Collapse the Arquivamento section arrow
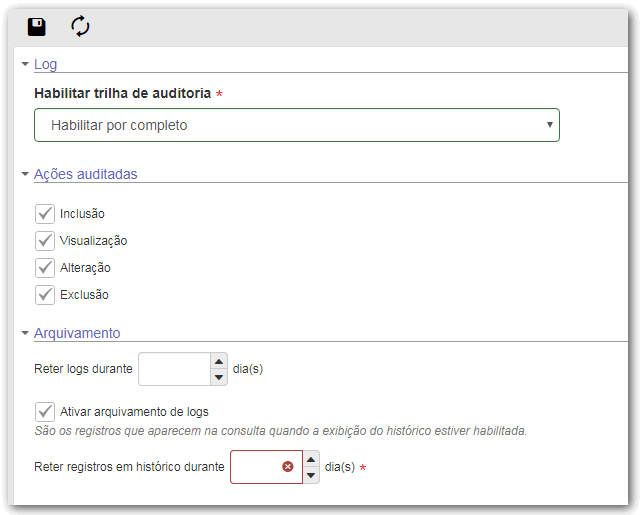 click(25, 333)
